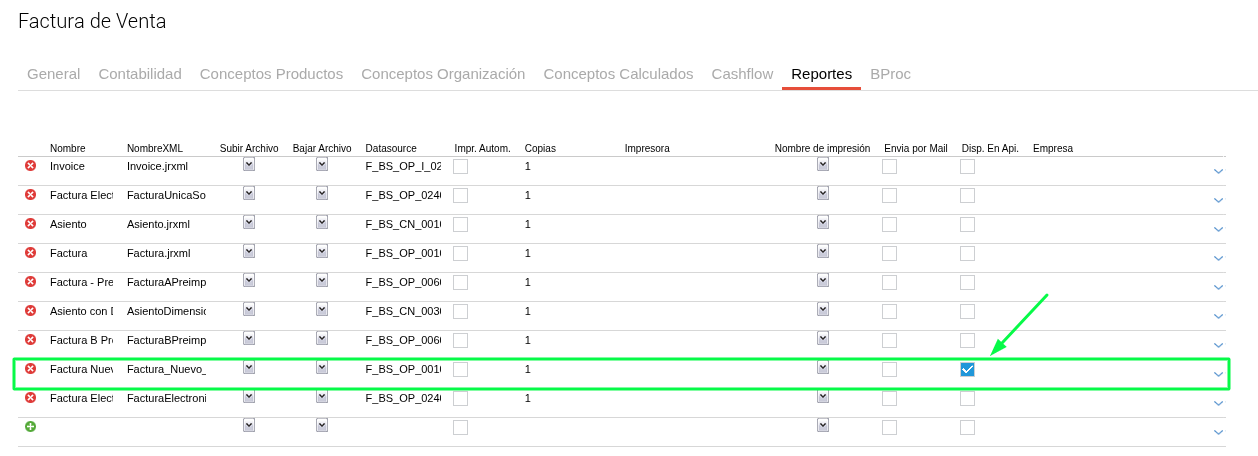Image resolution: width=1258 pixels, height=456 pixels.
Task: Expand the FacturaElectroni row chevron
Action: click(x=1218, y=403)
